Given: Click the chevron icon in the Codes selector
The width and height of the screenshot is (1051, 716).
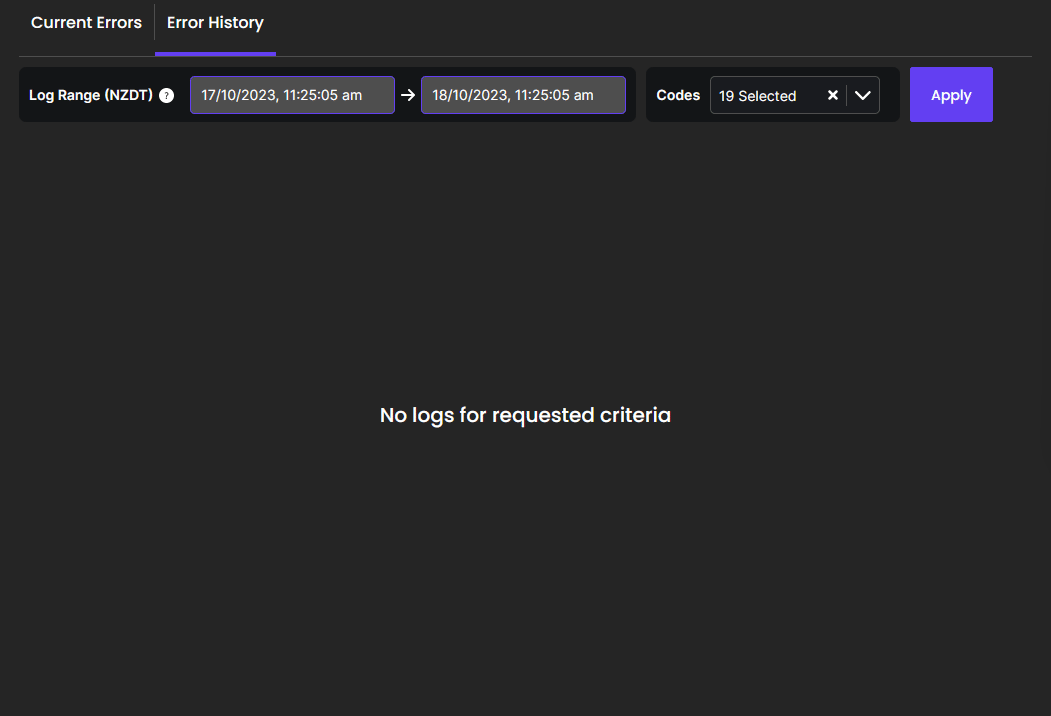Looking at the screenshot, I should click(x=862, y=95).
